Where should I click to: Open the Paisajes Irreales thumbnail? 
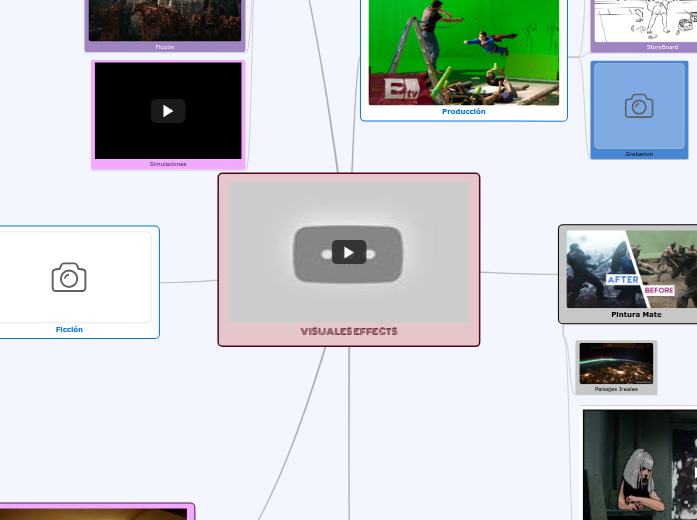point(616,363)
